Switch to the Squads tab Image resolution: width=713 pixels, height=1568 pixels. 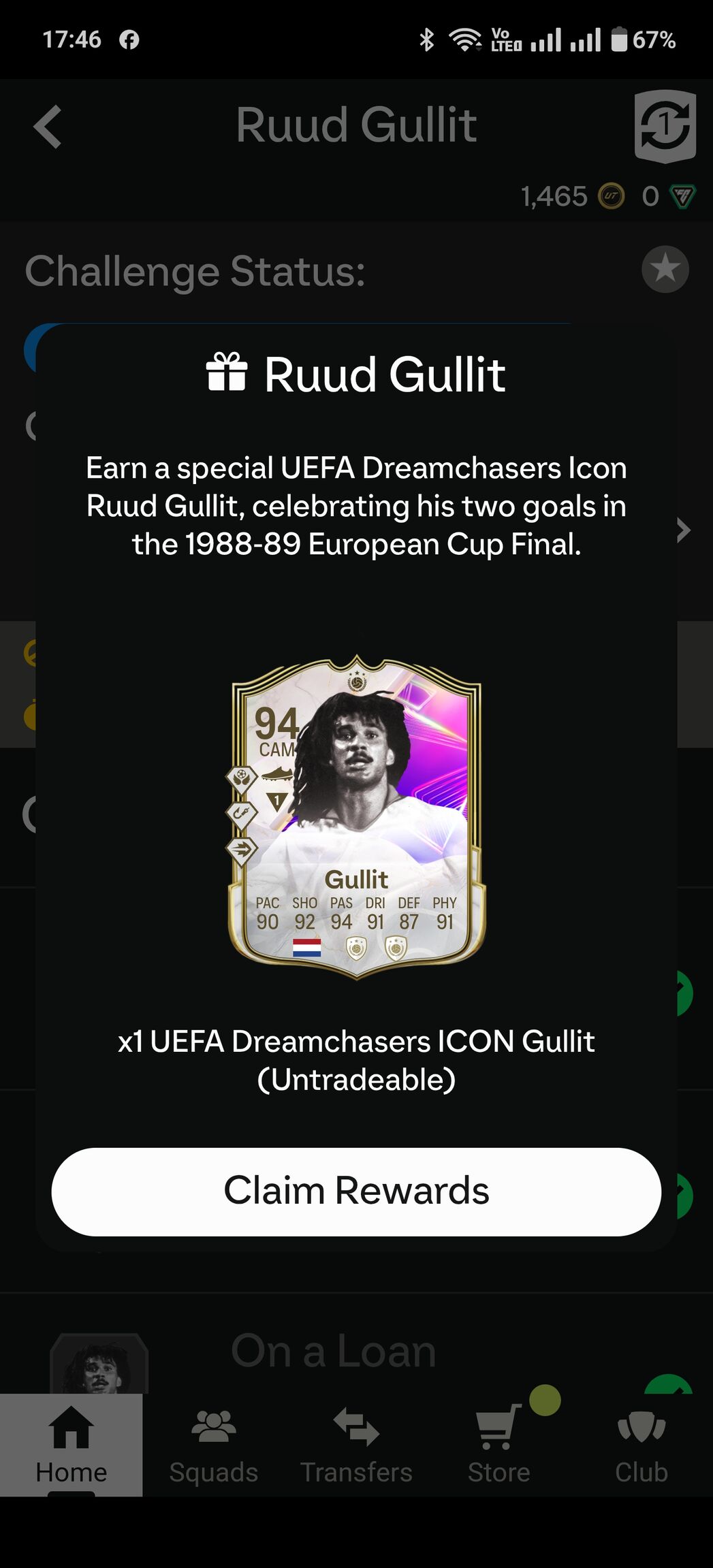214,1444
